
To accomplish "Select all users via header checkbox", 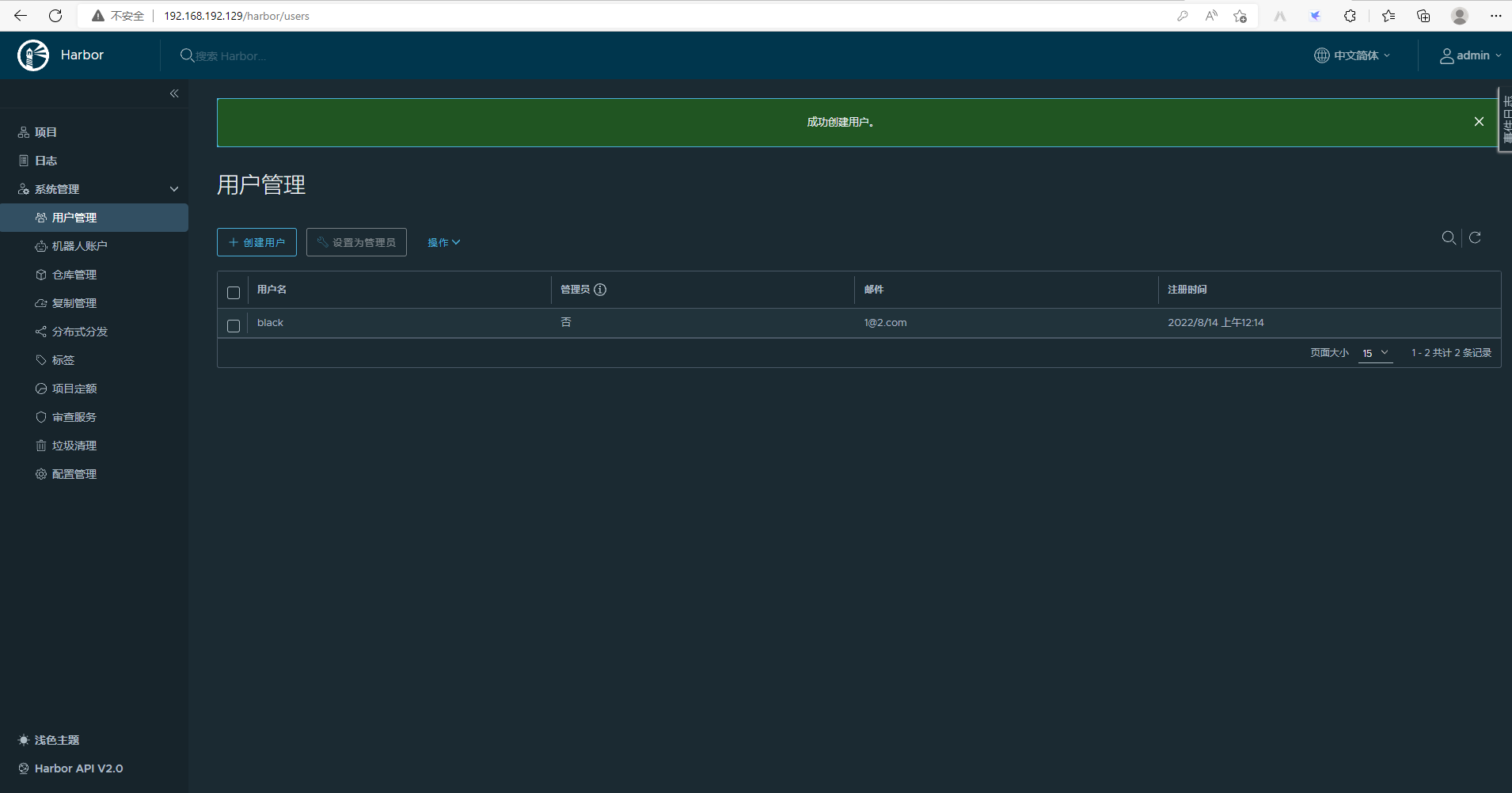I will [233, 292].
